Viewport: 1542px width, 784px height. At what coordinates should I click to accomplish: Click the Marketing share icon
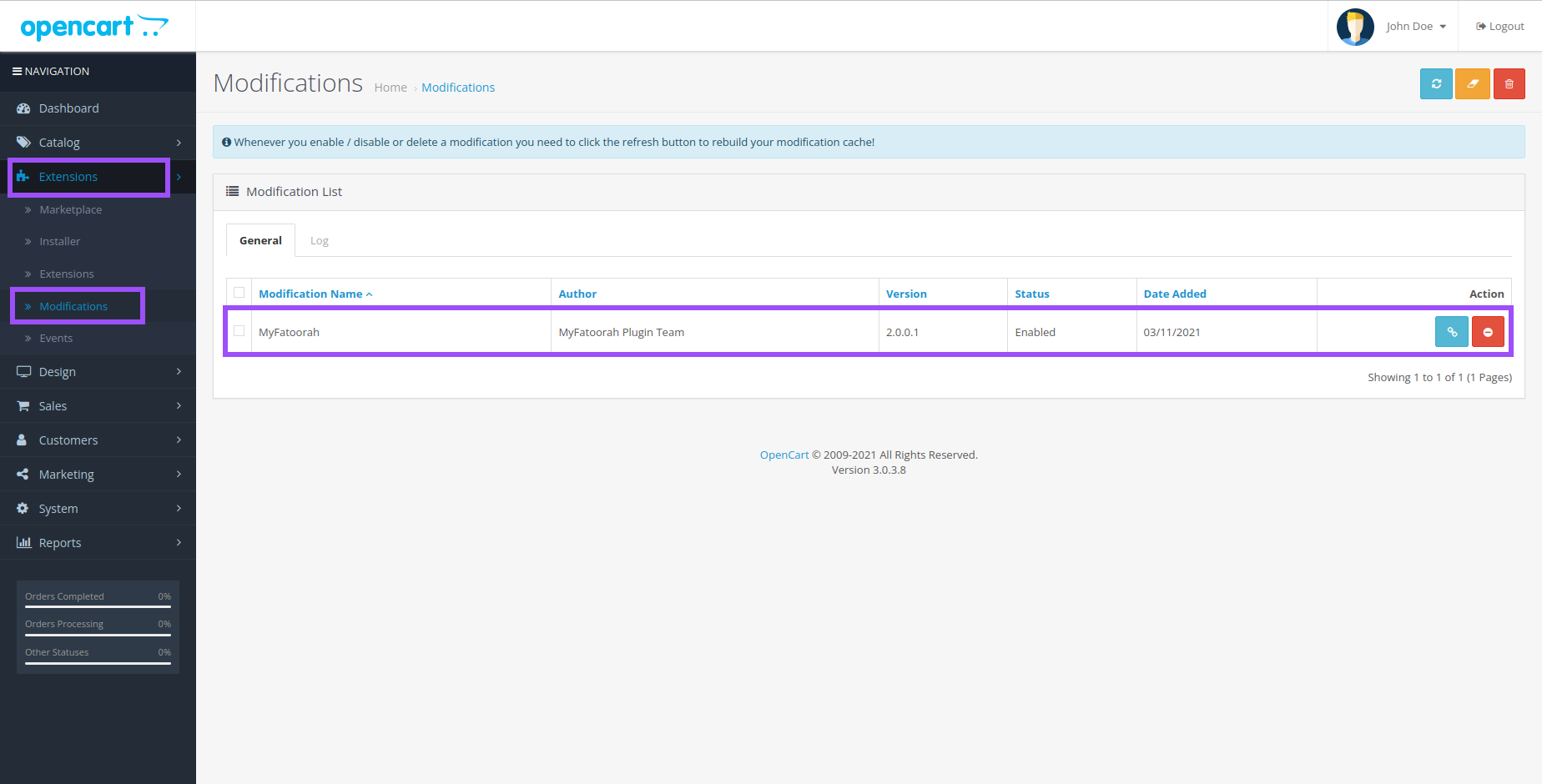(23, 475)
